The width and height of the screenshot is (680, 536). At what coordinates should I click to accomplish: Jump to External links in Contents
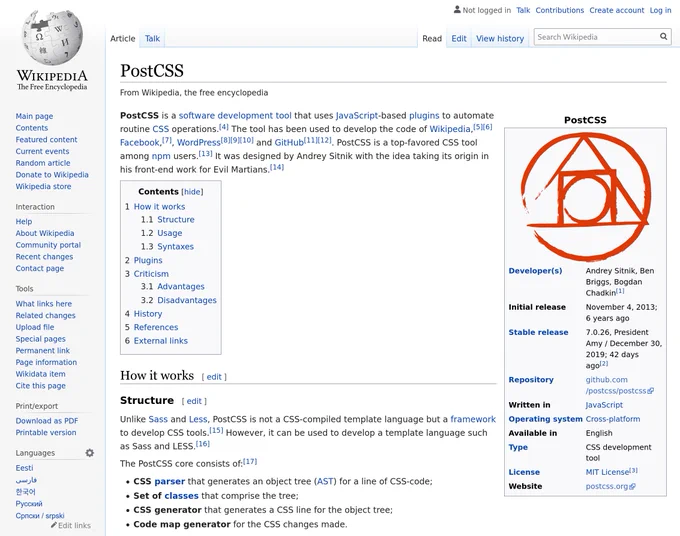(160, 341)
